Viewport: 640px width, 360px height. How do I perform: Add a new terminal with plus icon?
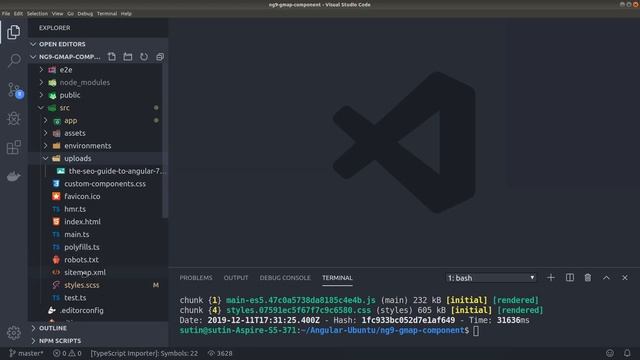click(551, 278)
